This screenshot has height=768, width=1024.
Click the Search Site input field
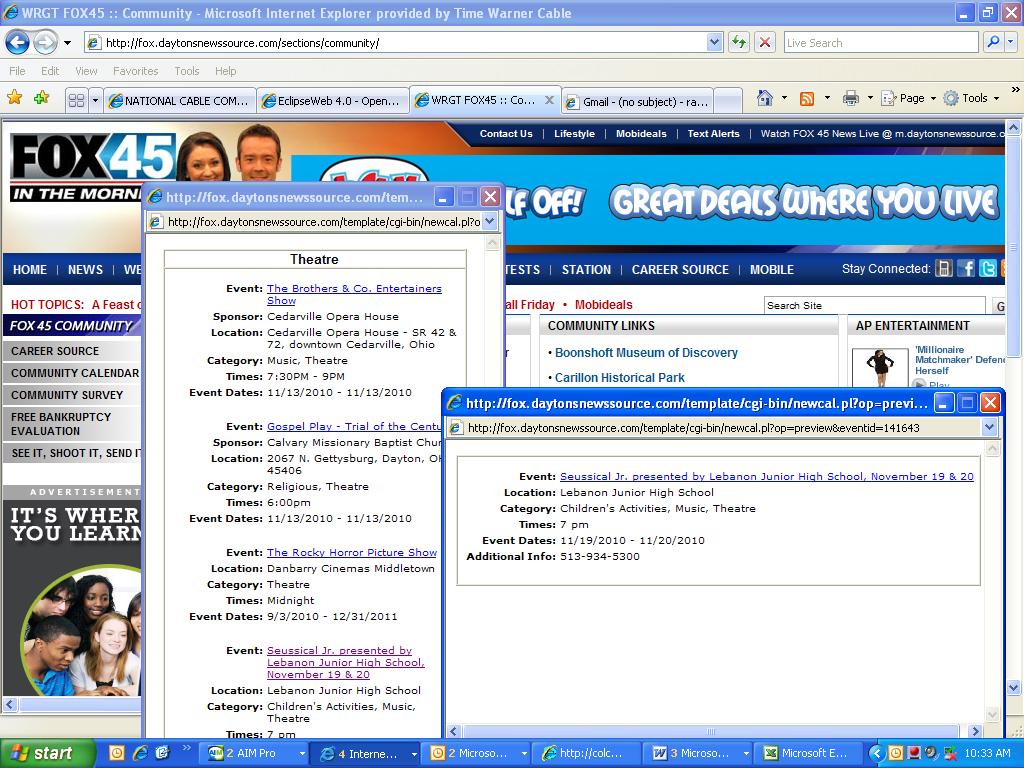click(874, 305)
